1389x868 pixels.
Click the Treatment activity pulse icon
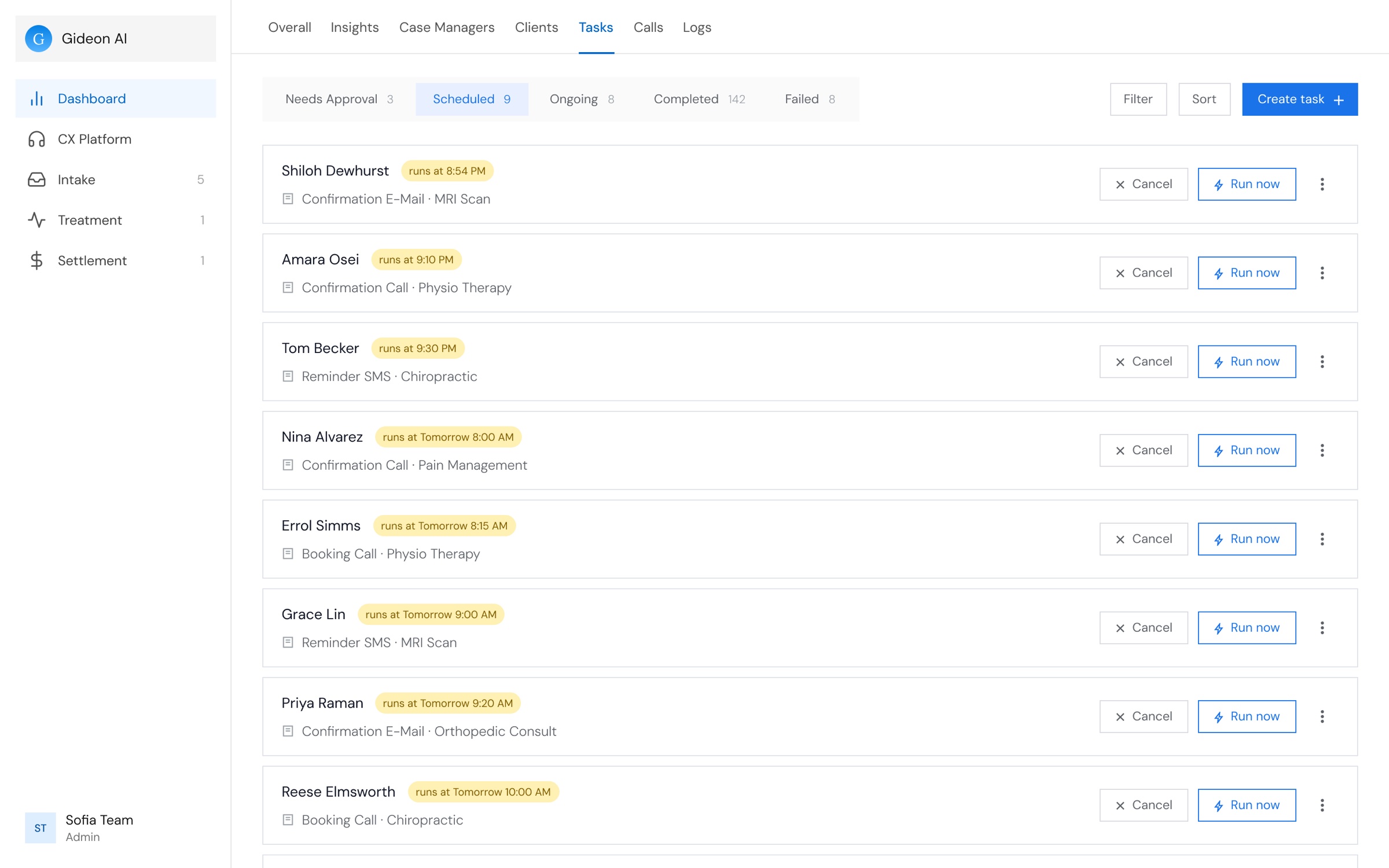[36, 220]
